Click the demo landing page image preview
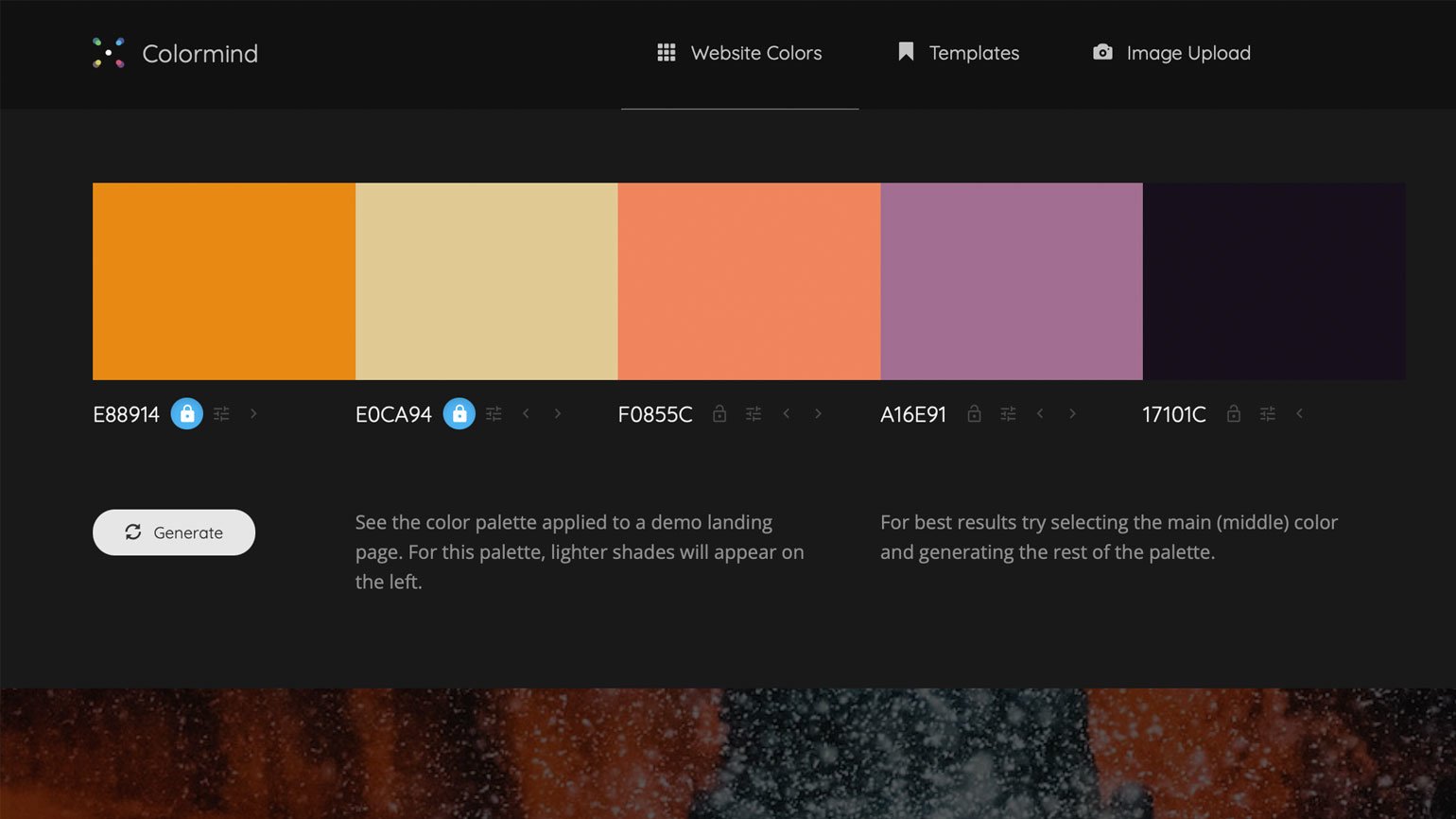Screen dimensions: 1456x819 coord(728,753)
